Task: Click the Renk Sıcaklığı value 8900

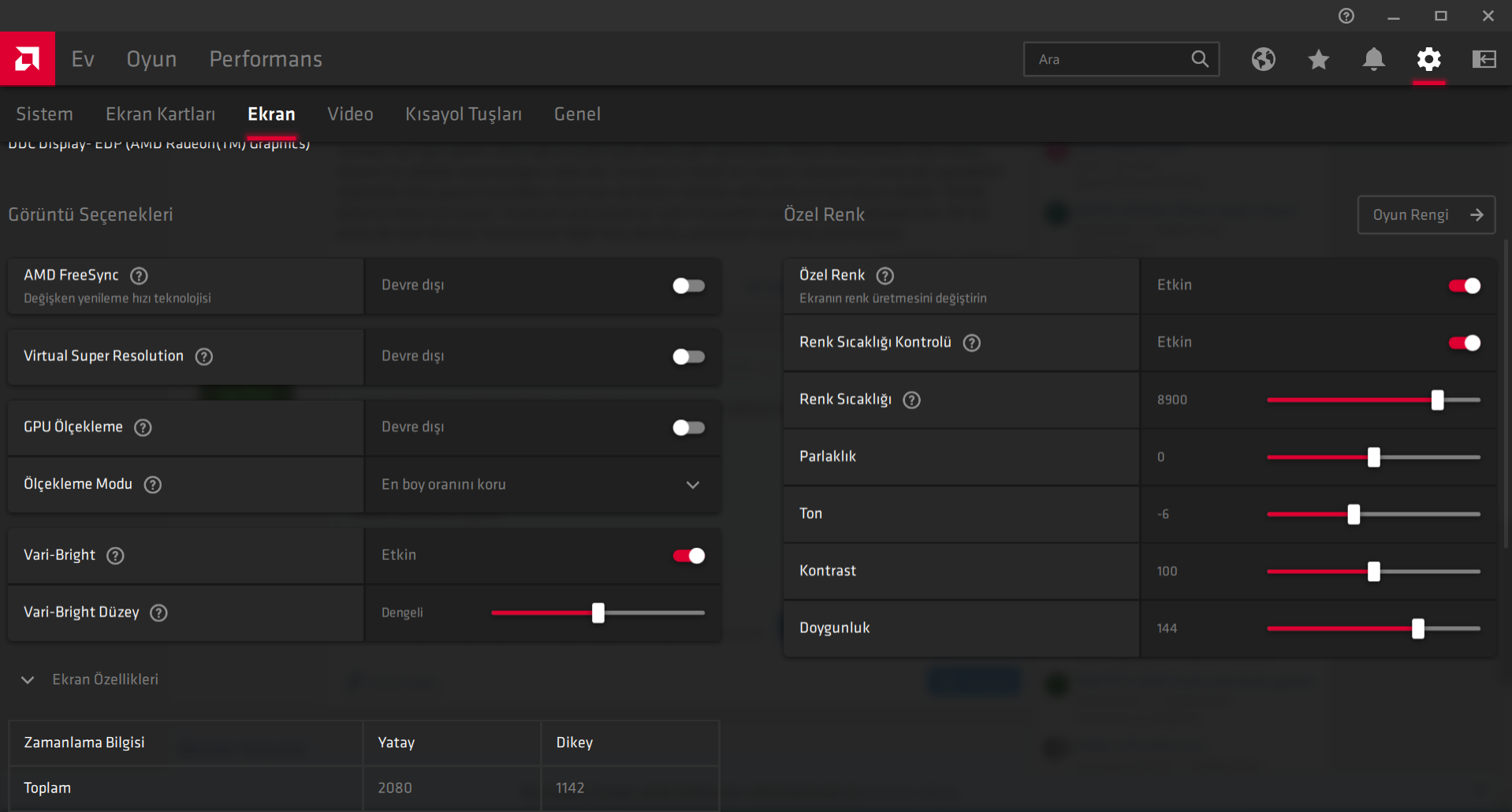Action: click(x=1172, y=400)
